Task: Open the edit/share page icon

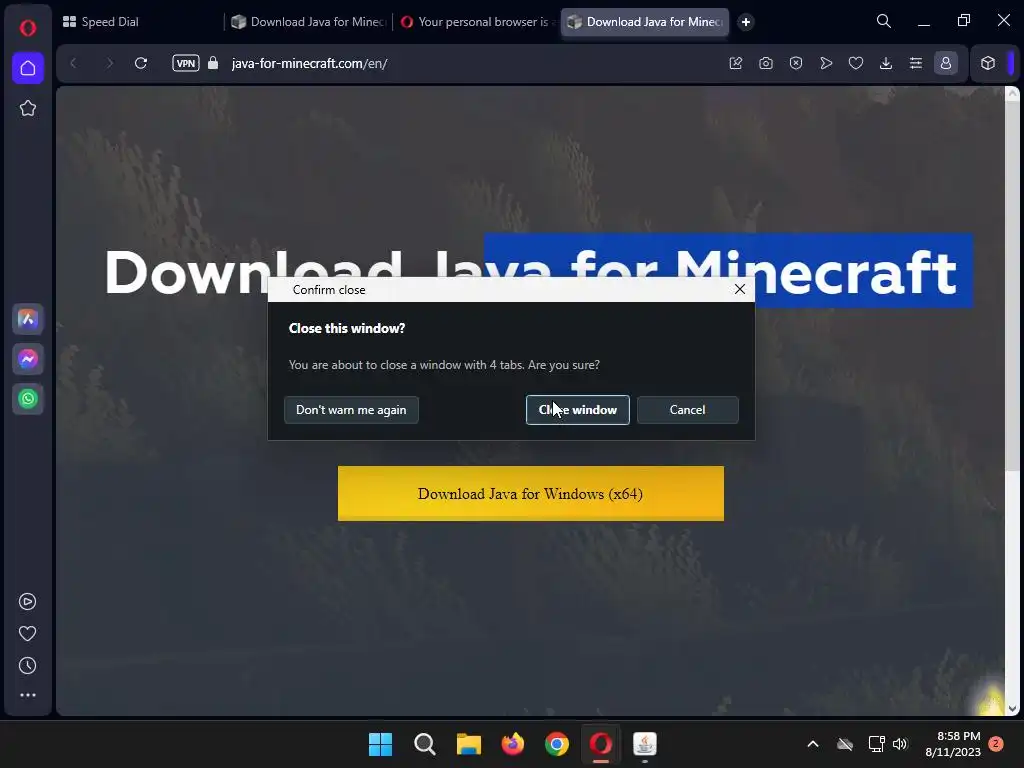Action: click(x=736, y=63)
